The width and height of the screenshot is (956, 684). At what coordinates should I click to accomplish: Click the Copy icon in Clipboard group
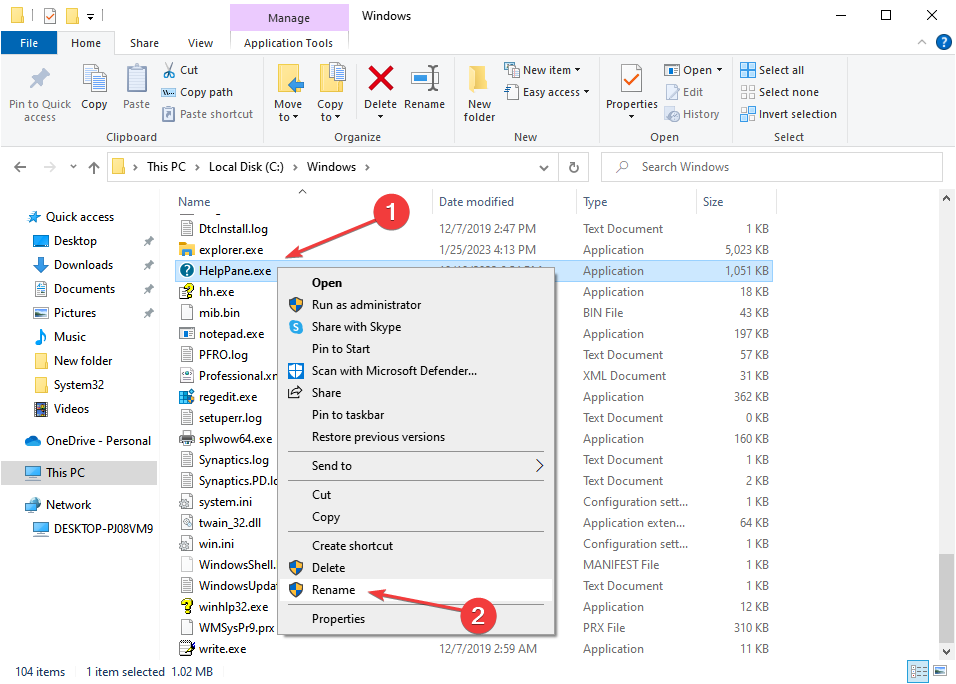coord(94,79)
